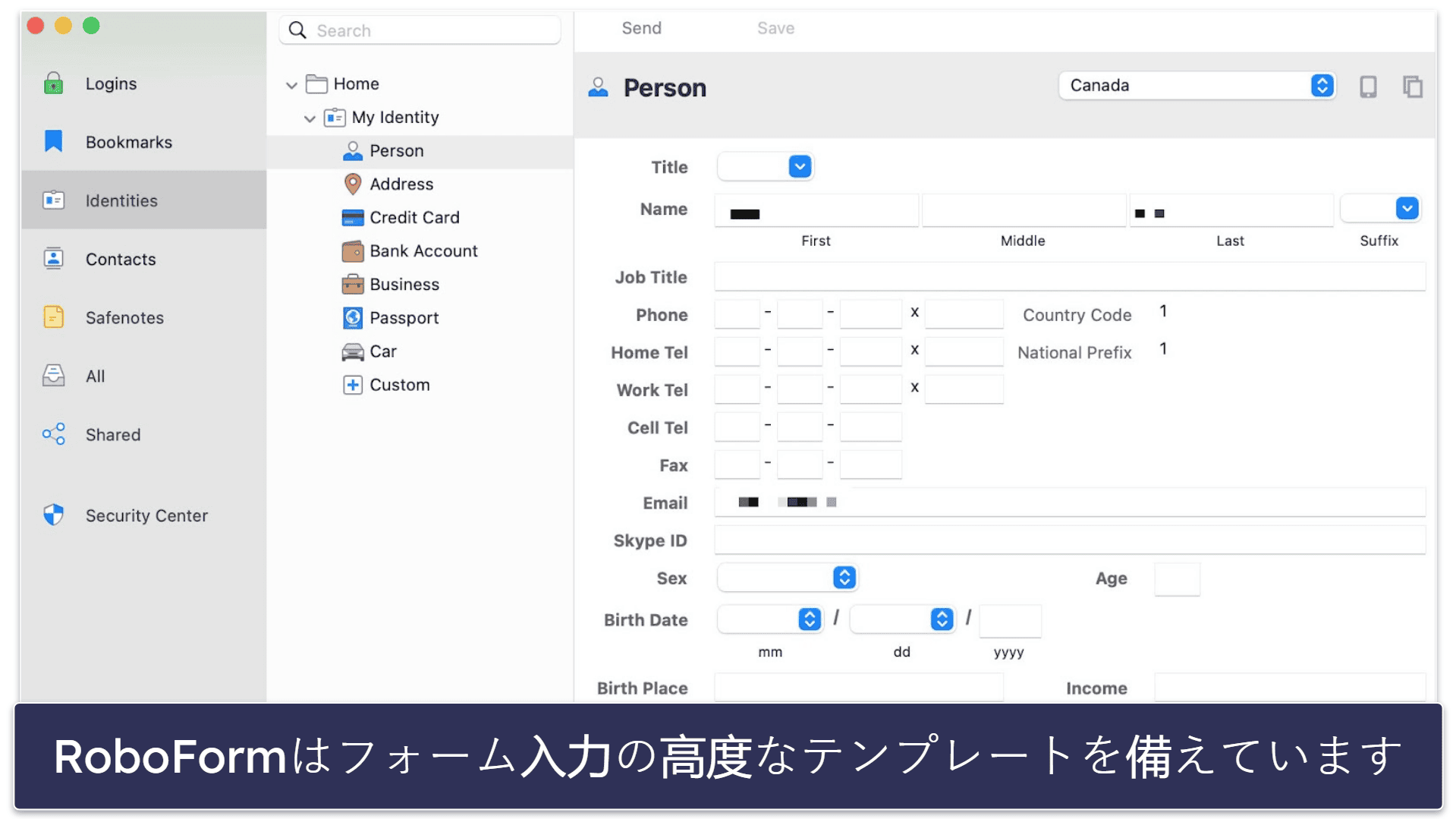Click the Home folder icon

316,83
